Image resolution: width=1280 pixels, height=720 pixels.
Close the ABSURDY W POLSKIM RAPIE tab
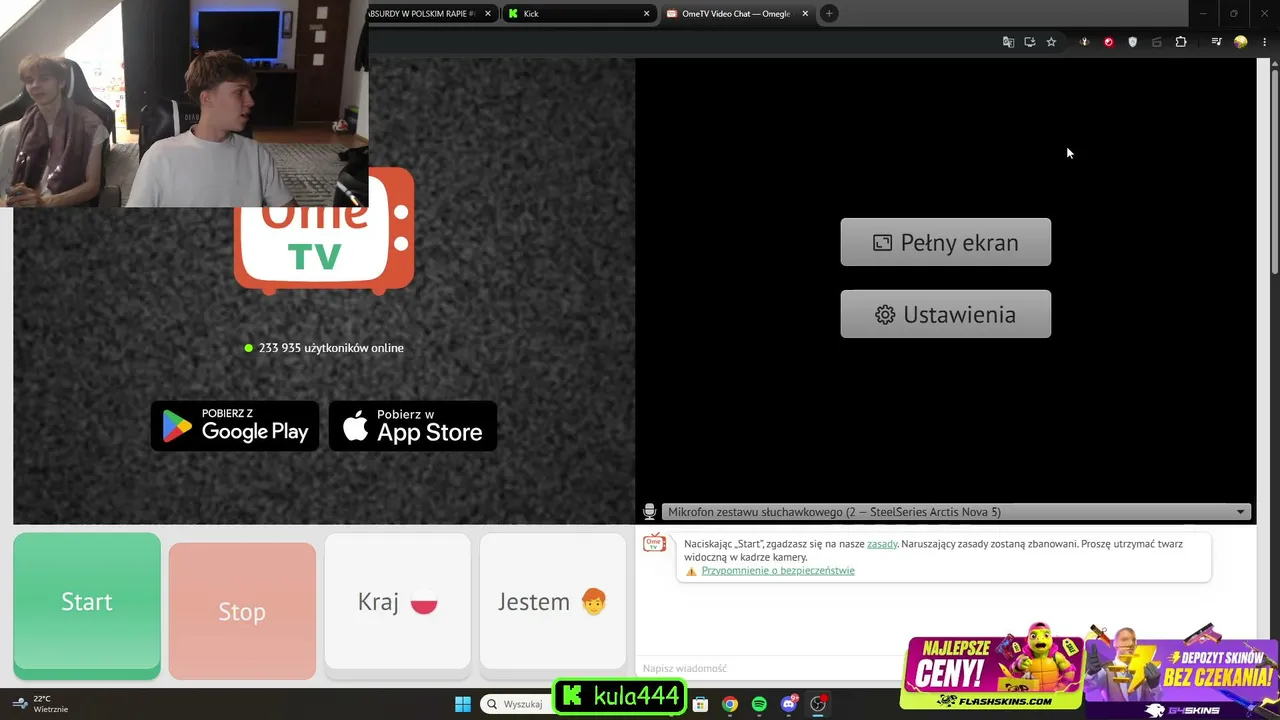click(x=488, y=14)
